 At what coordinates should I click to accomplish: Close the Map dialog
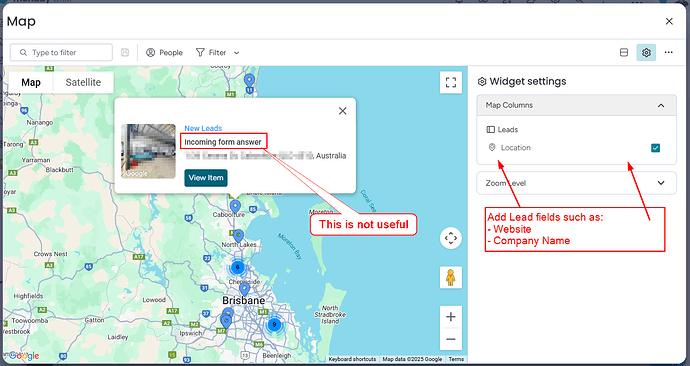pyautogui.click(x=669, y=21)
